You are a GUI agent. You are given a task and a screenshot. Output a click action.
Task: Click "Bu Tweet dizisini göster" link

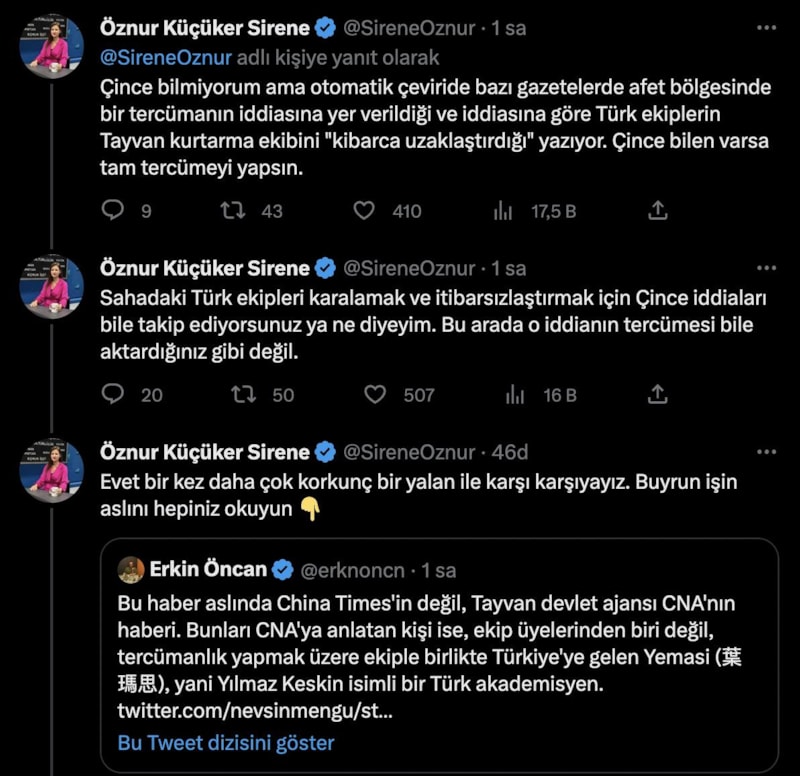point(226,743)
